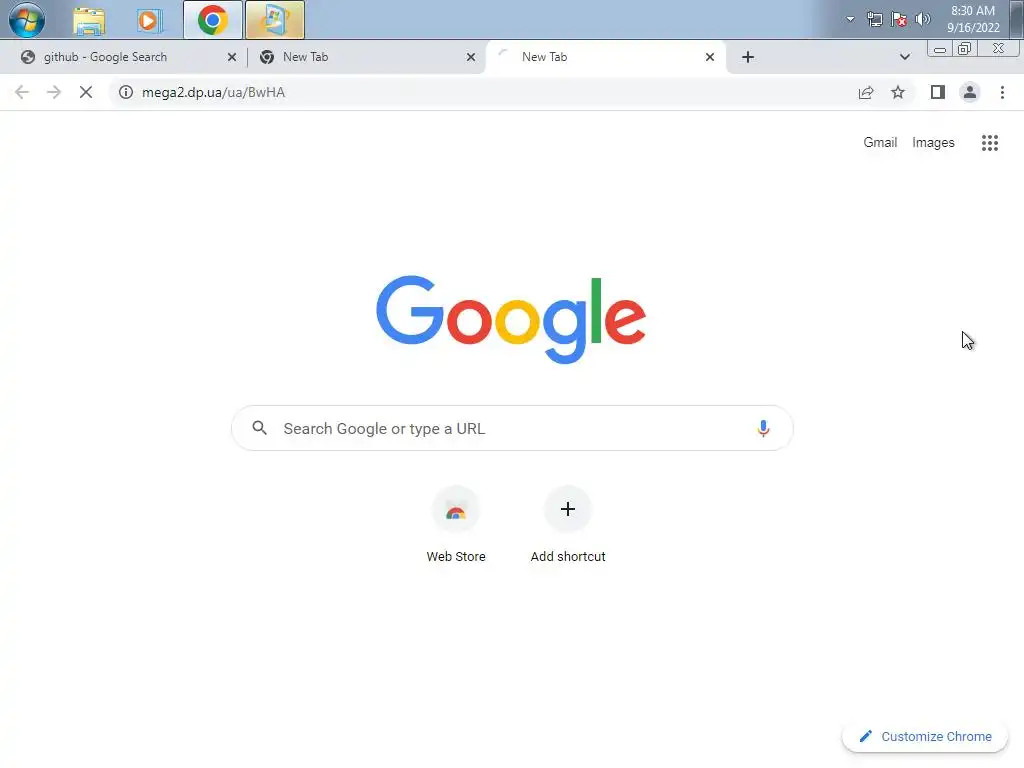Minimize the Chrome window

click(940, 49)
